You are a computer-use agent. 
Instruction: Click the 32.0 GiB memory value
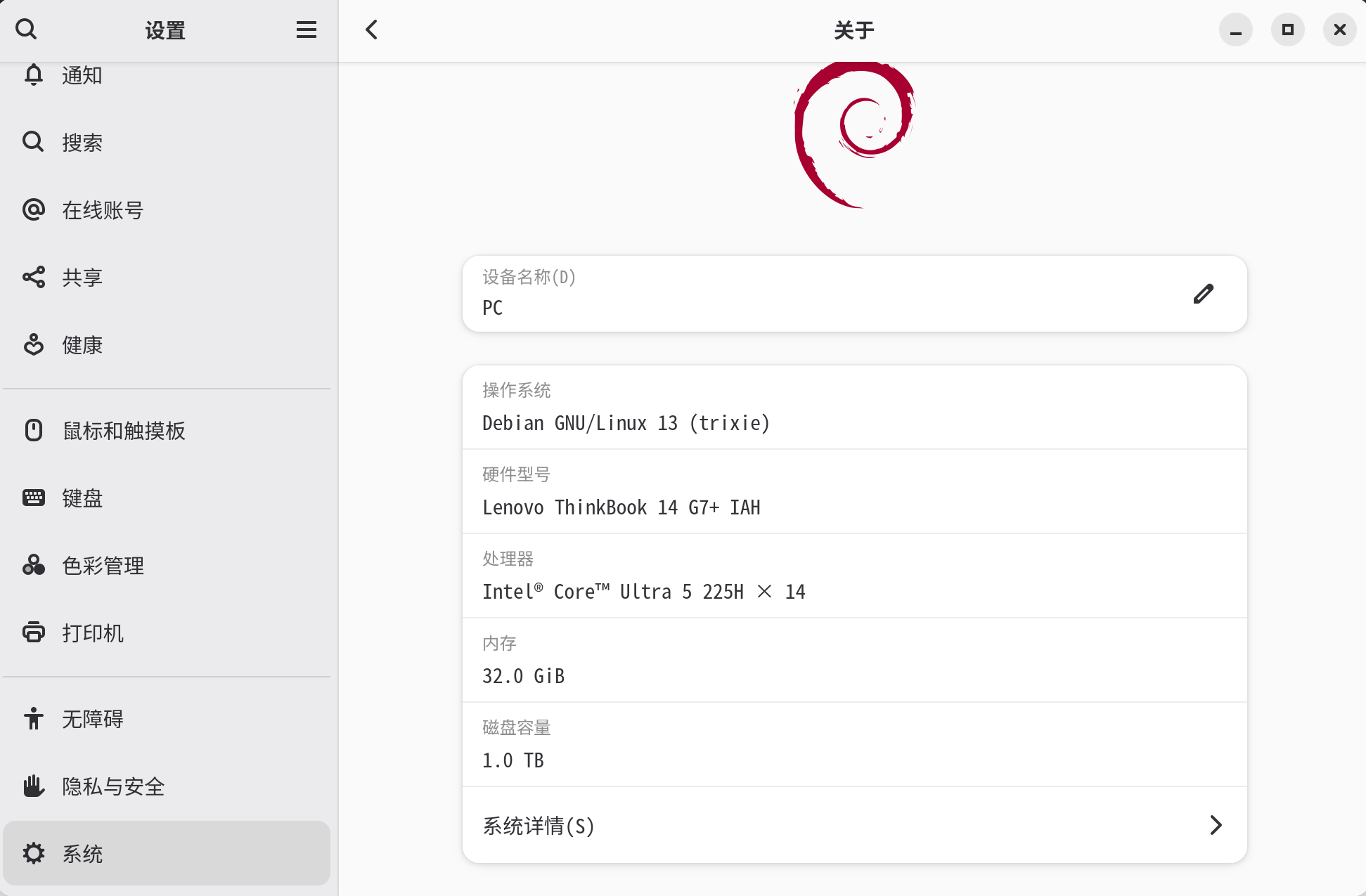(524, 676)
